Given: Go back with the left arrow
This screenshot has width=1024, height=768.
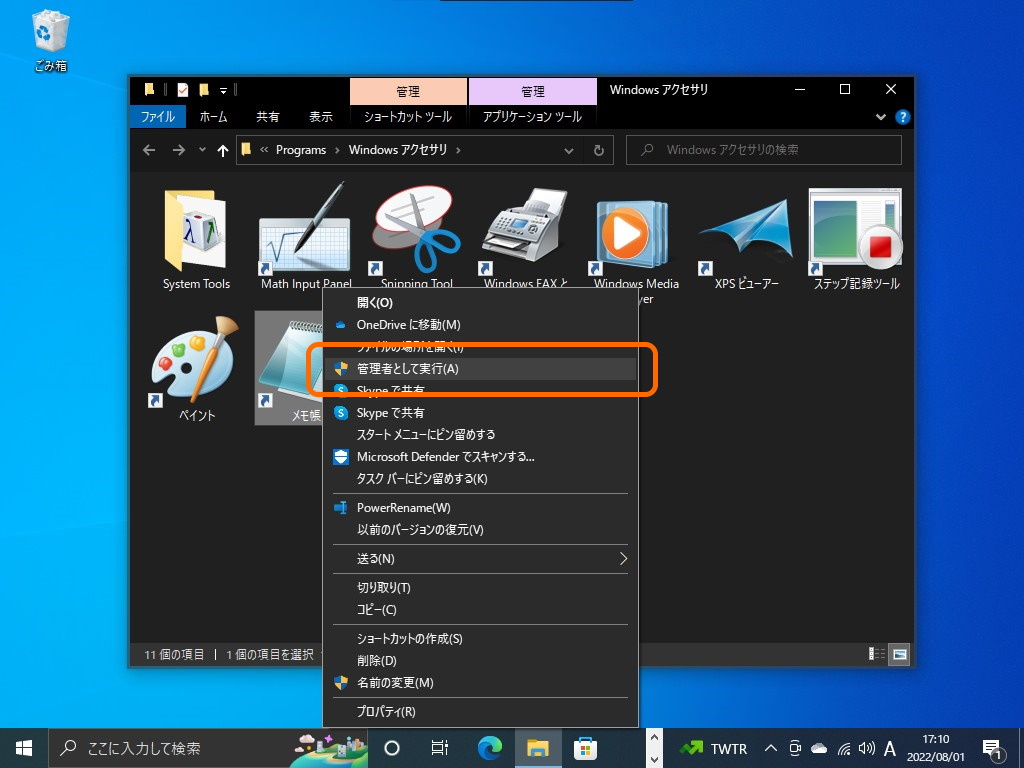Looking at the screenshot, I should coord(149,150).
